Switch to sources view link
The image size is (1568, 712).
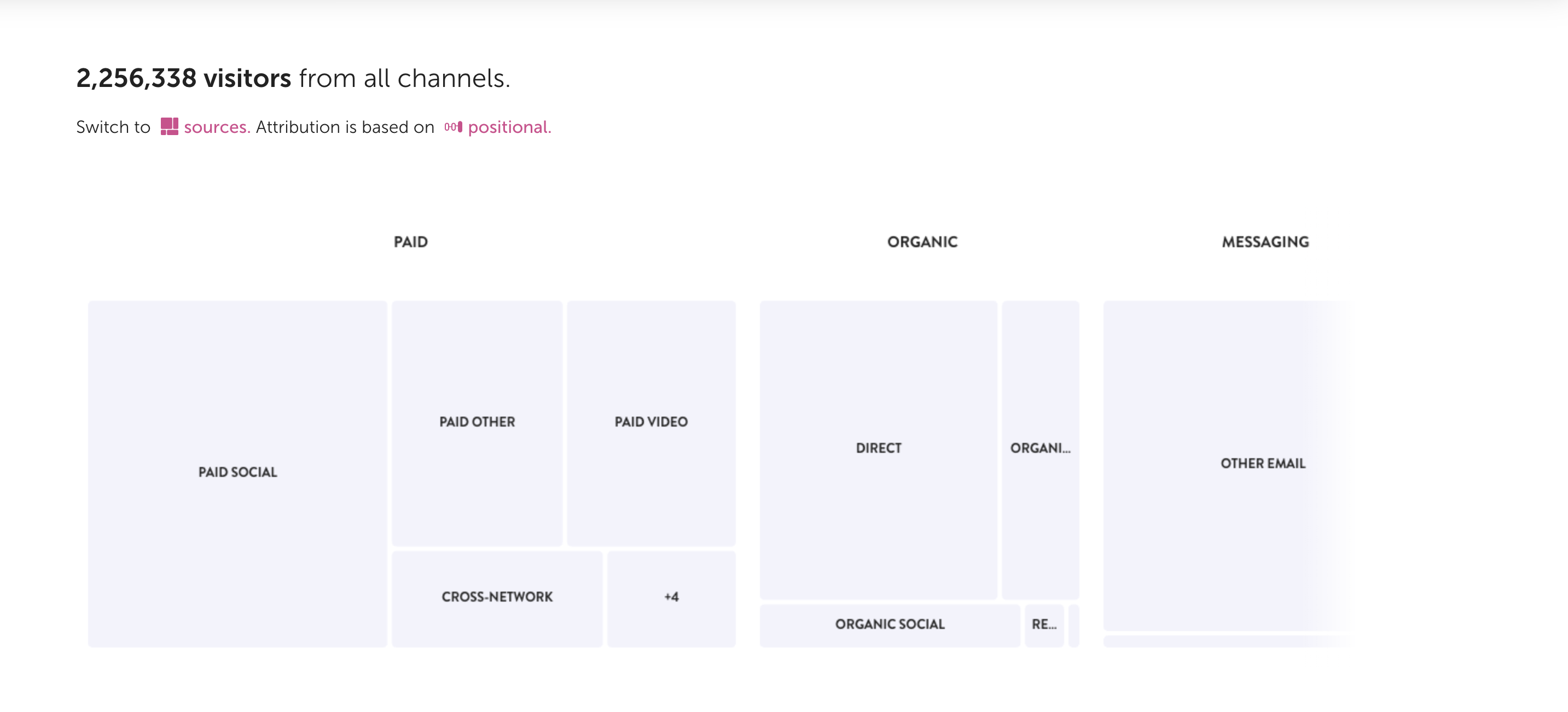coord(217,127)
